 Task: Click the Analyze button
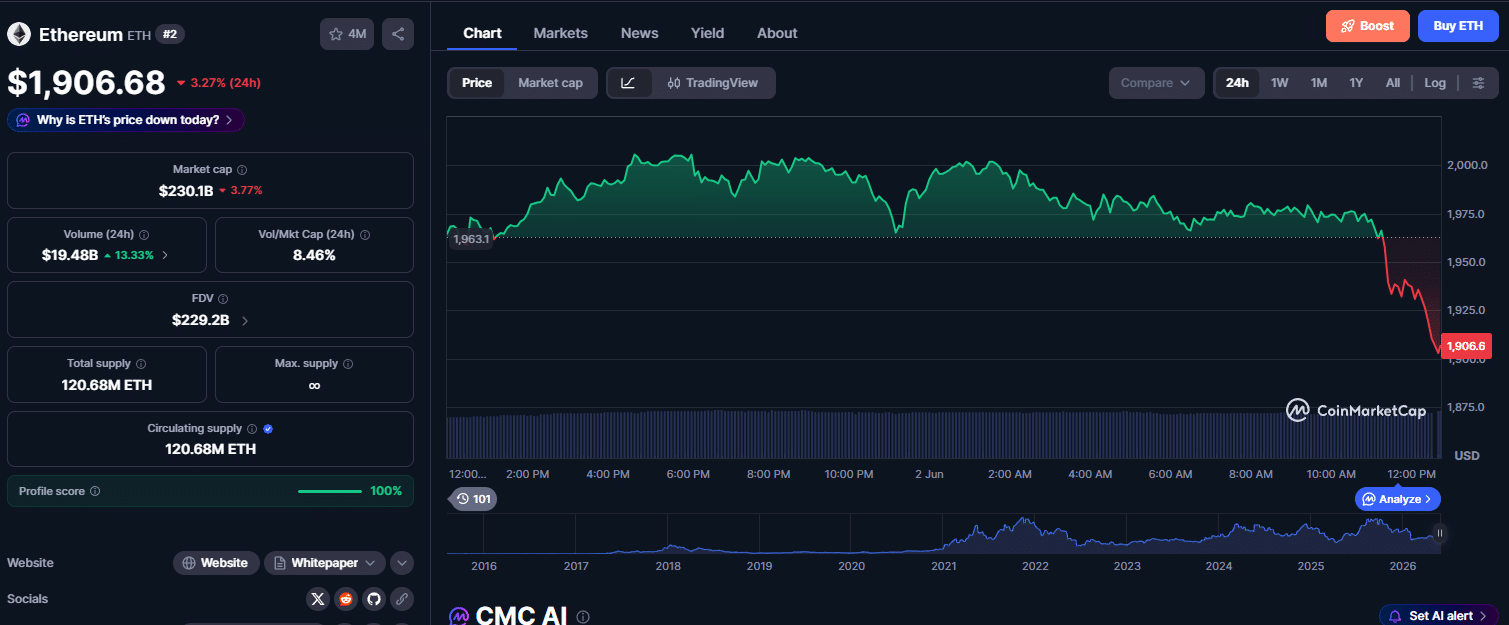pyautogui.click(x=1398, y=498)
